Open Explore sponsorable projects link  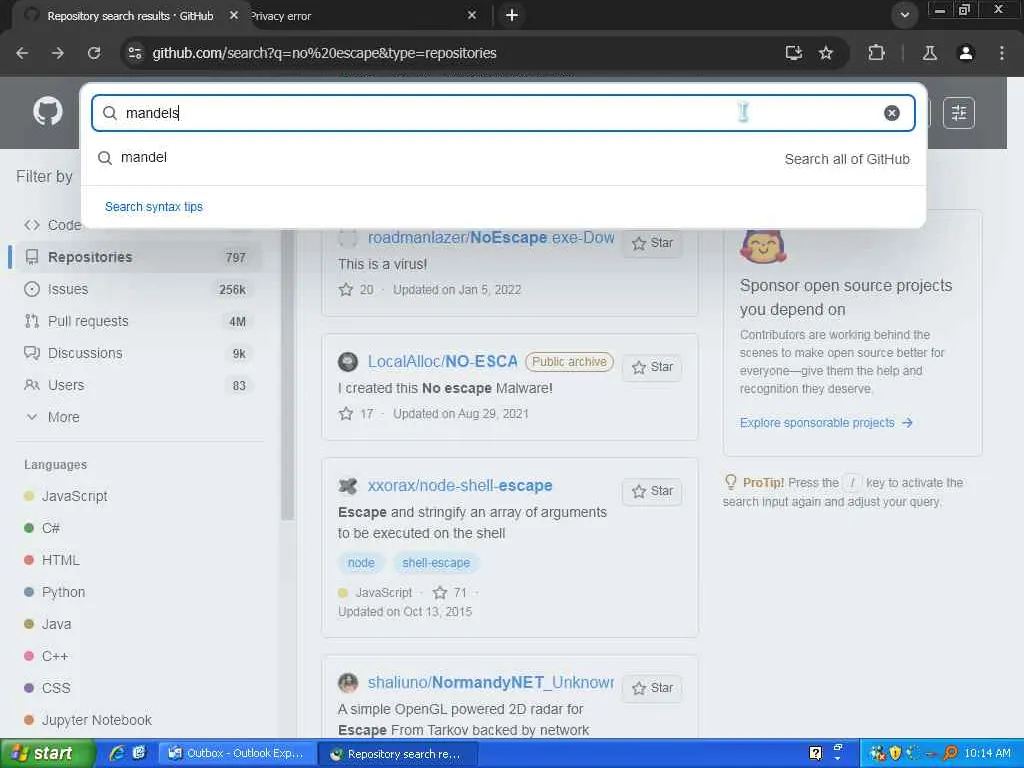(826, 423)
